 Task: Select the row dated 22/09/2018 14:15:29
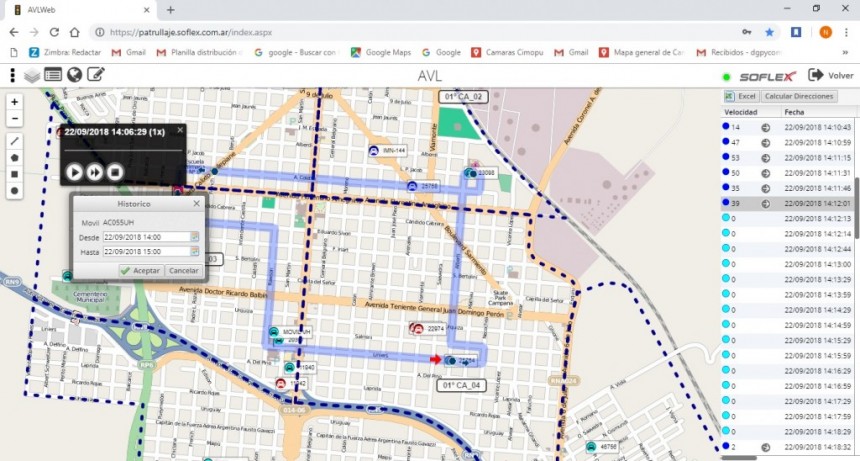787,340
